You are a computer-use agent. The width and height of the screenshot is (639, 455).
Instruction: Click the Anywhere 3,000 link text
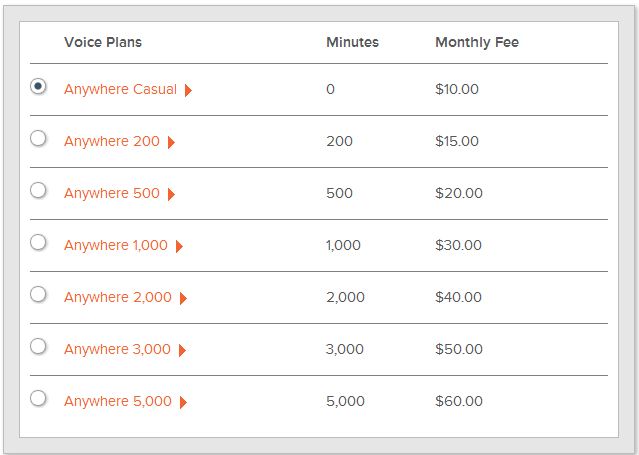click(117, 349)
